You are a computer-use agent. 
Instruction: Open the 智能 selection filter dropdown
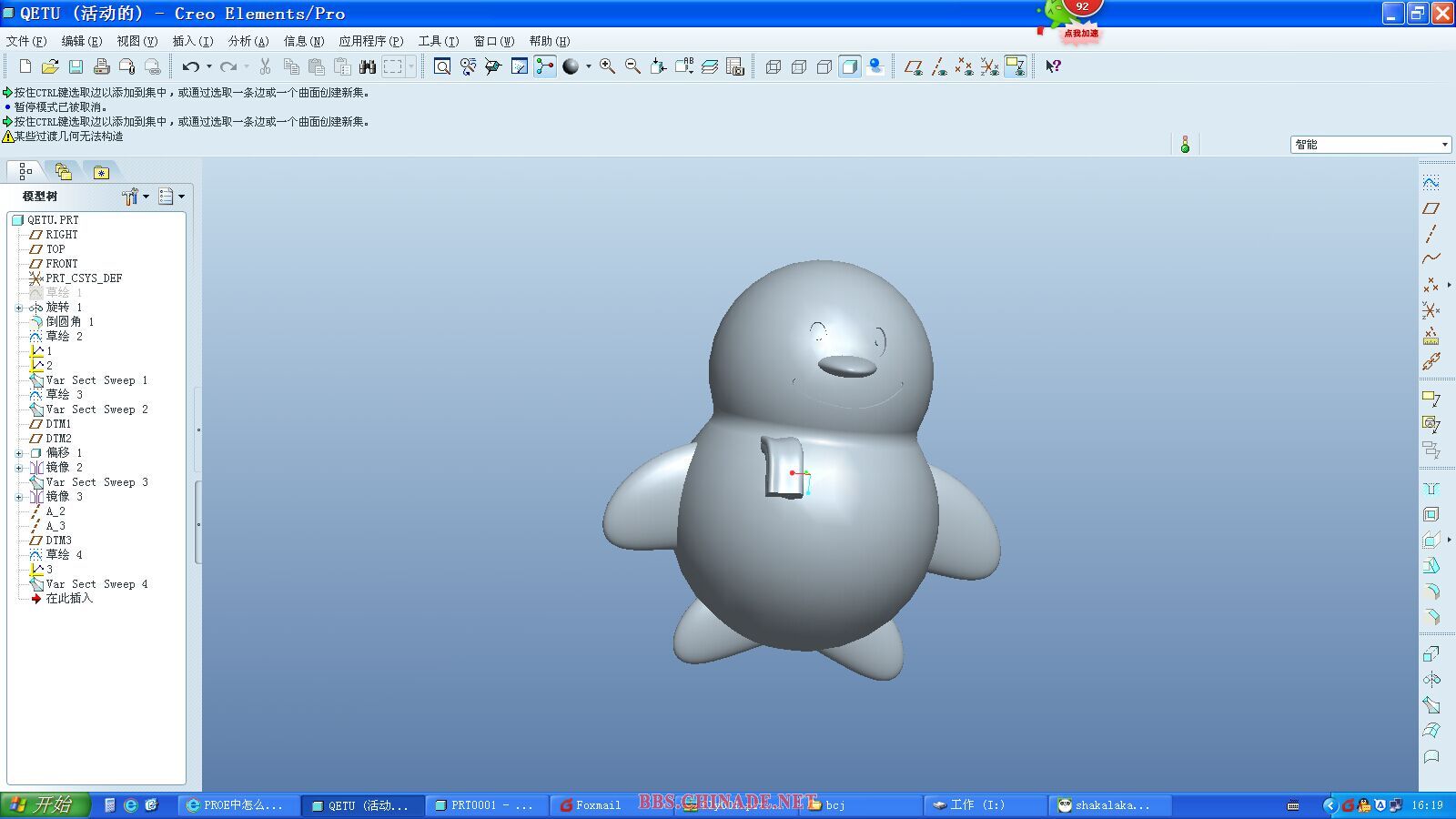click(1444, 145)
